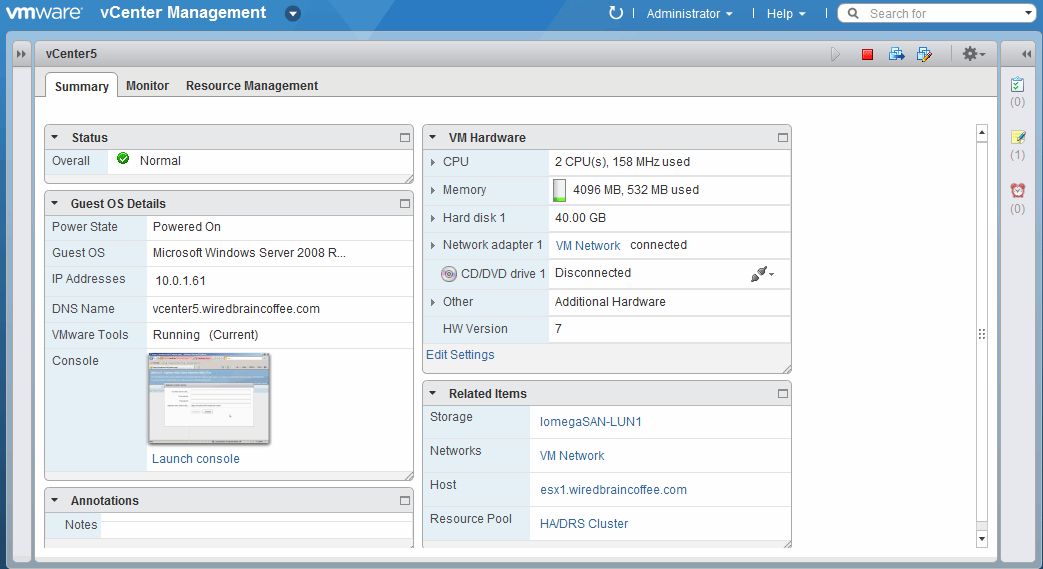Open the HA/DRS Cluster resource pool link
This screenshot has width=1043, height=569.
coord(584,524)
